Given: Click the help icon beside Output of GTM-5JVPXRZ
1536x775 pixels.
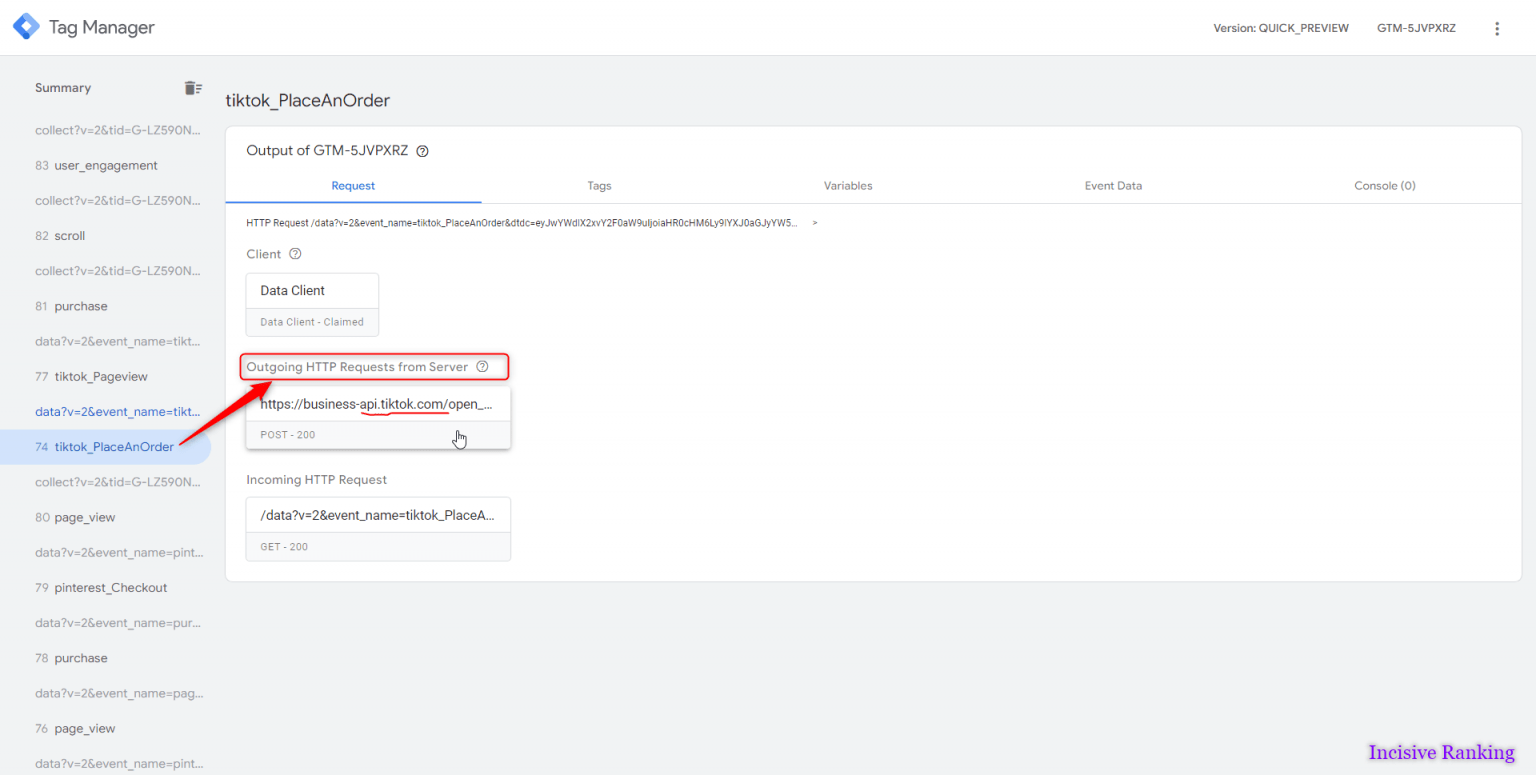Looking at the screenshot, I should tap(422, 150).
